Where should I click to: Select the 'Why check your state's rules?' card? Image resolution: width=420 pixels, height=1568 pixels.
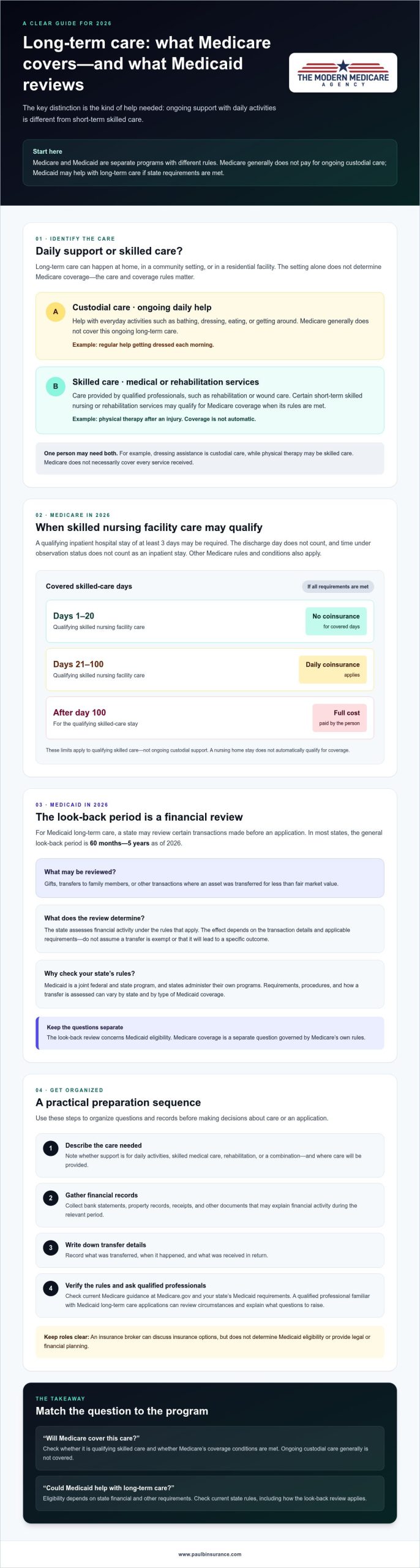[210, 984]
